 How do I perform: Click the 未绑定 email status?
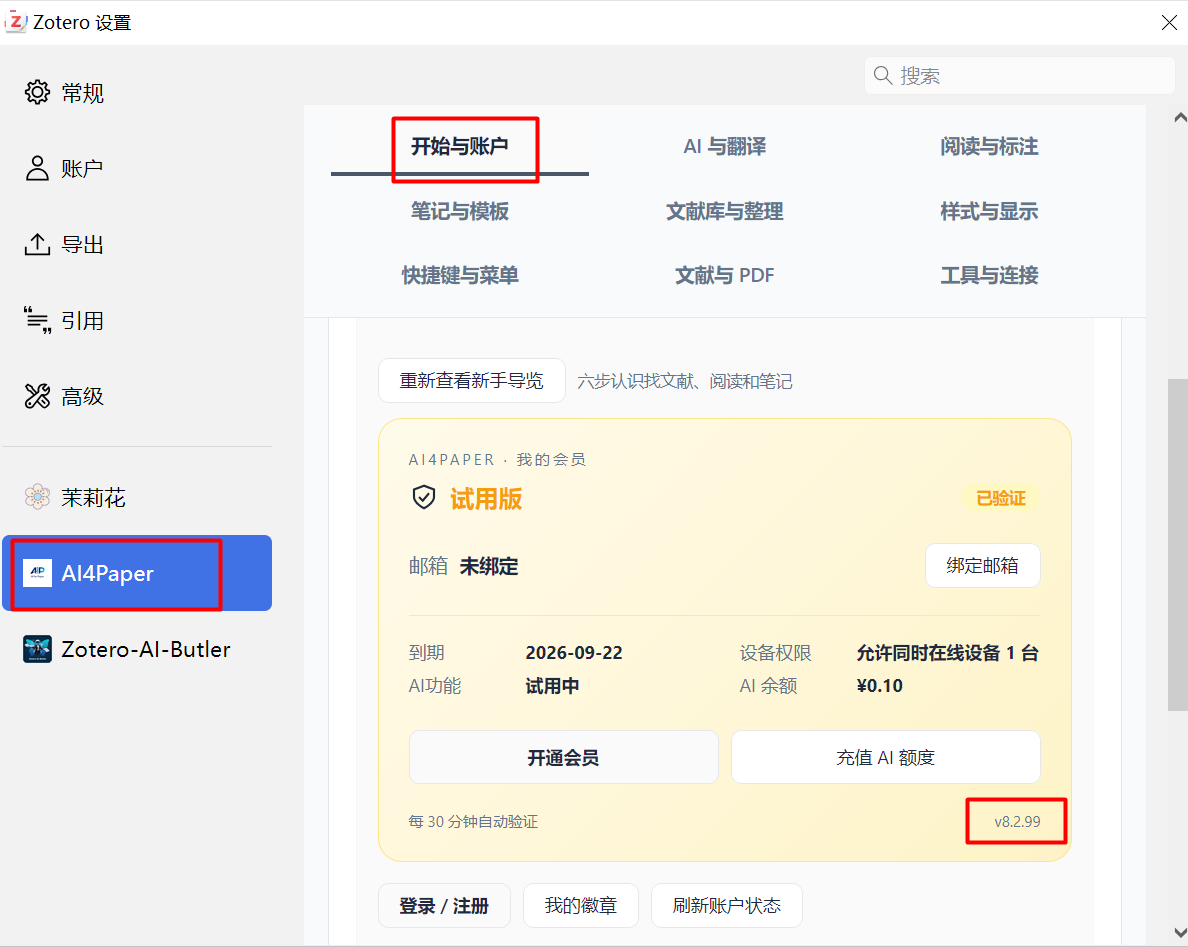(489, 566)
